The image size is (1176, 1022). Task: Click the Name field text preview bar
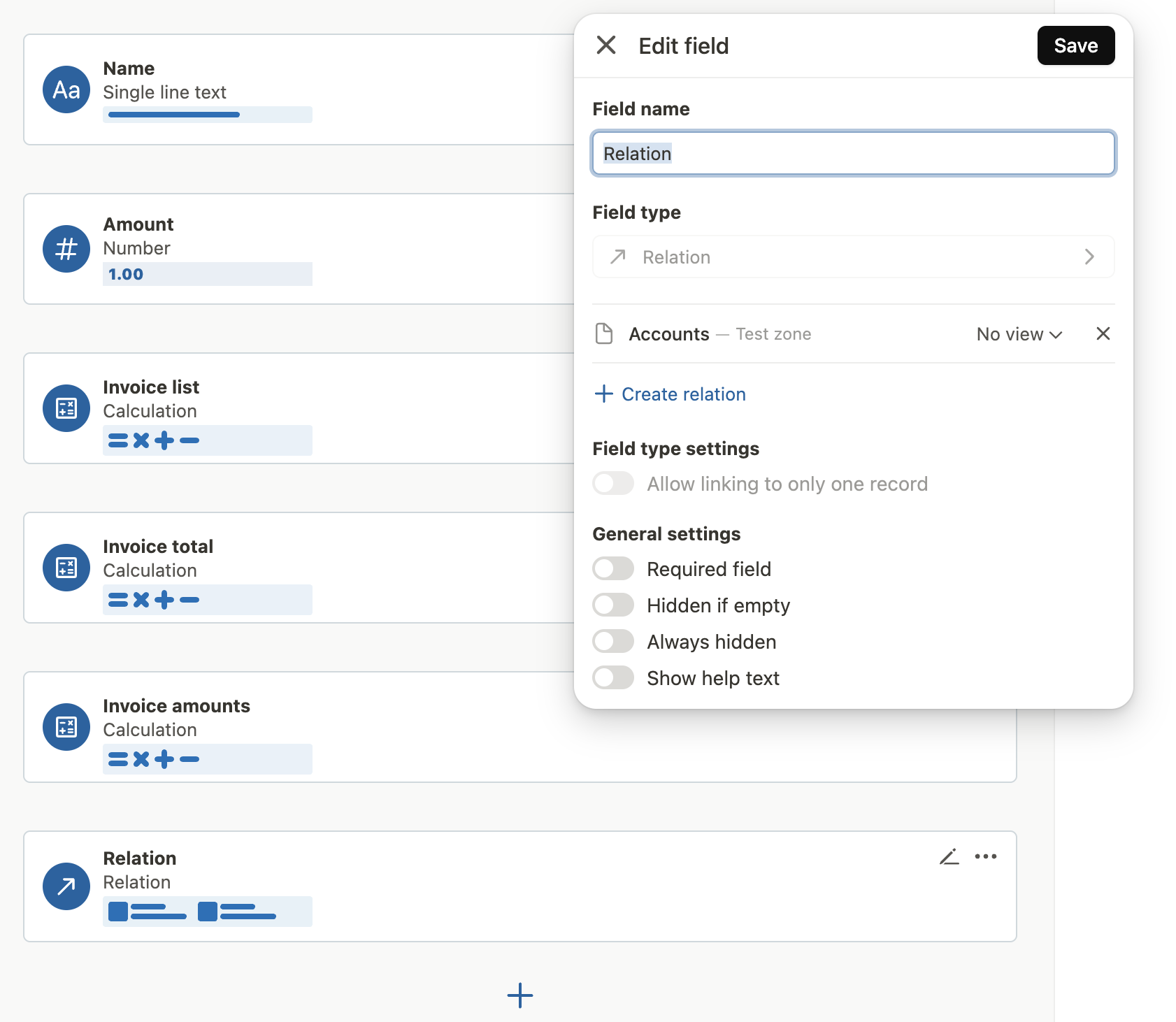pyautogui.click(x=208, y=115)
